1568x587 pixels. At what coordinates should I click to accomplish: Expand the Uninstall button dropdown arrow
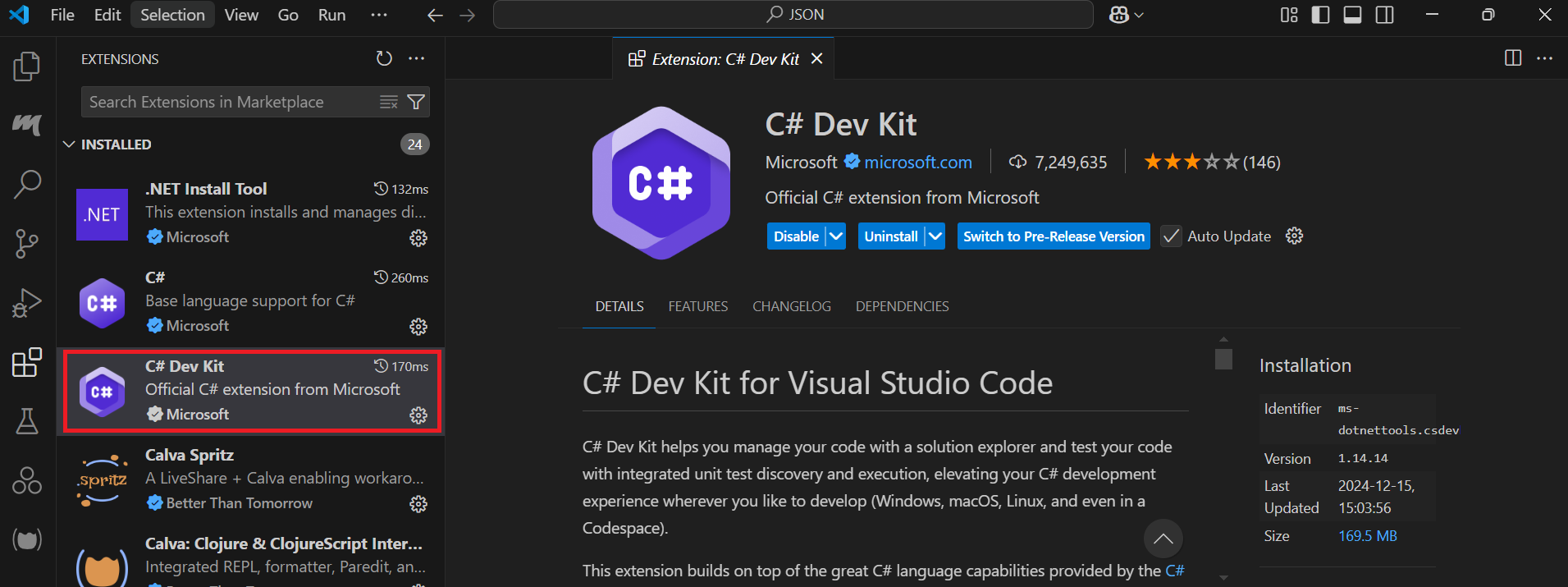(935, 236)
